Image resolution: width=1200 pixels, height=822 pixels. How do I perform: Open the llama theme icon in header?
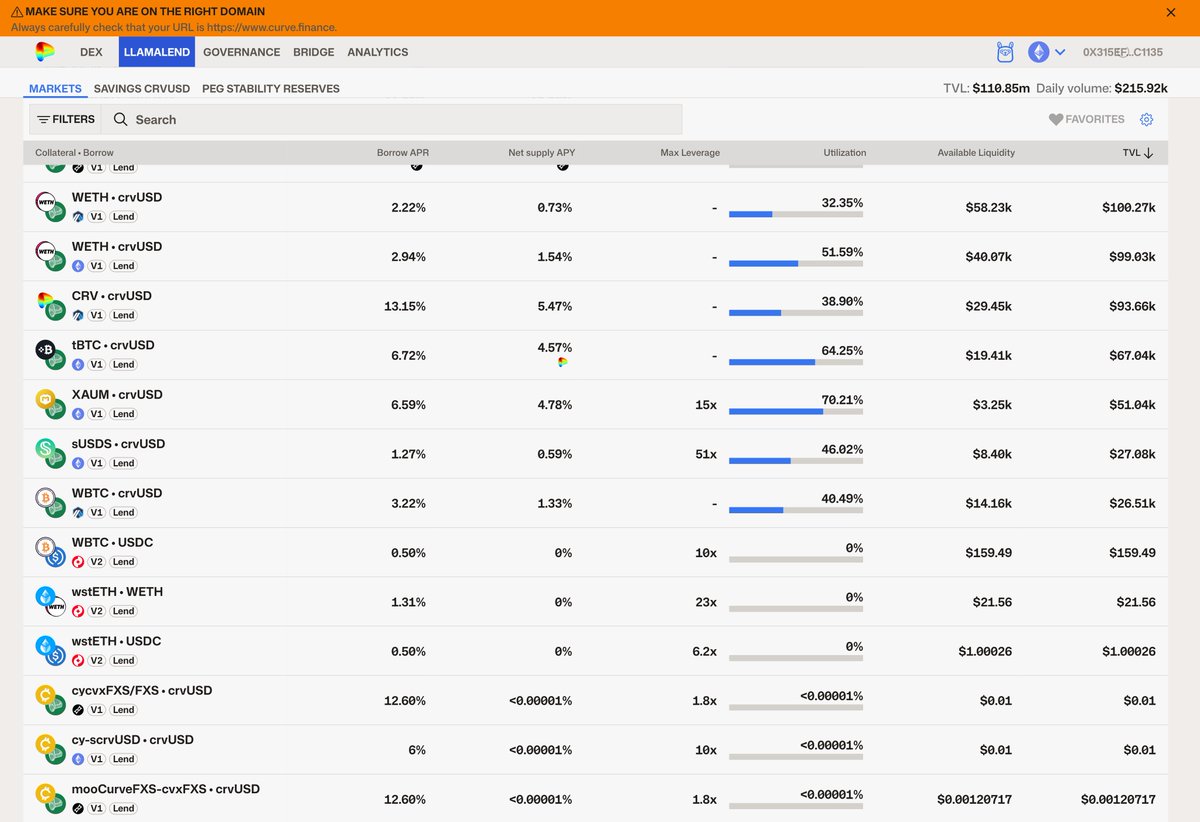(1006, 52)
